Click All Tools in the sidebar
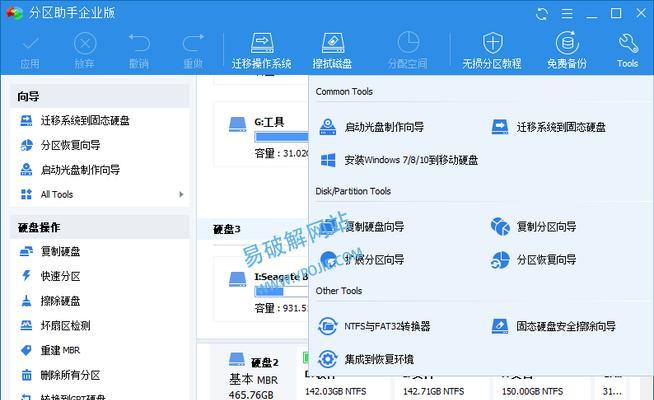Image resolution: width=654 pixels, height=400 pixels. pos(57,194)
